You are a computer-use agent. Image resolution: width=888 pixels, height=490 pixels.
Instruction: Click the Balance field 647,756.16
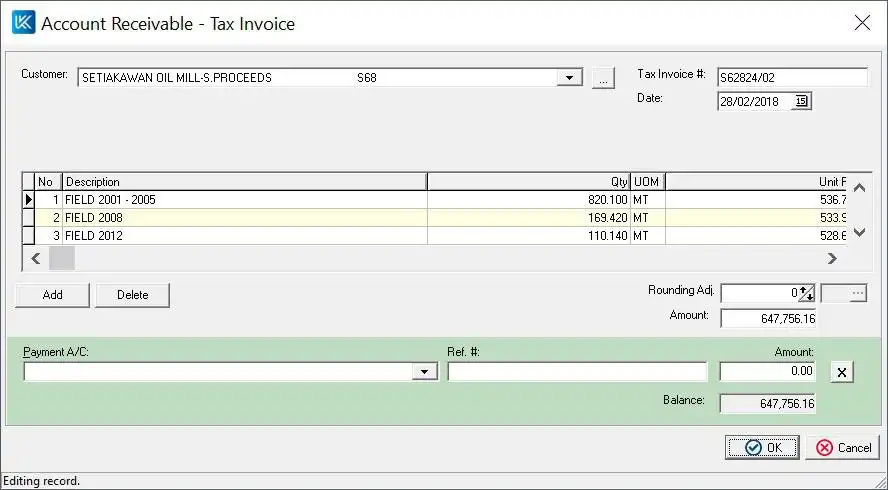(x=767, y=403)
